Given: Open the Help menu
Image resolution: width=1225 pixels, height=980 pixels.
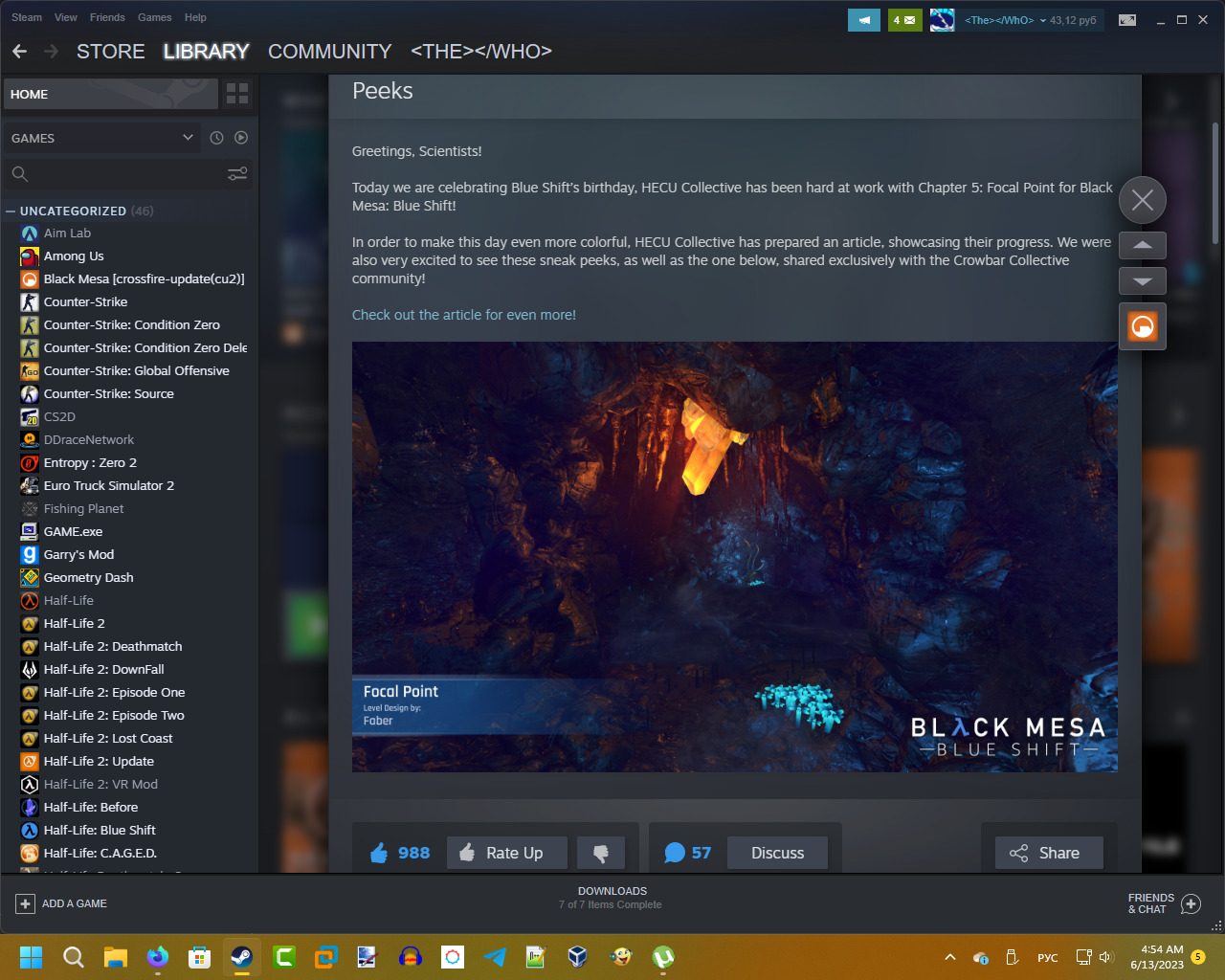Looking at the screenshot, I should pyautogui.click(x=195, y=17).
